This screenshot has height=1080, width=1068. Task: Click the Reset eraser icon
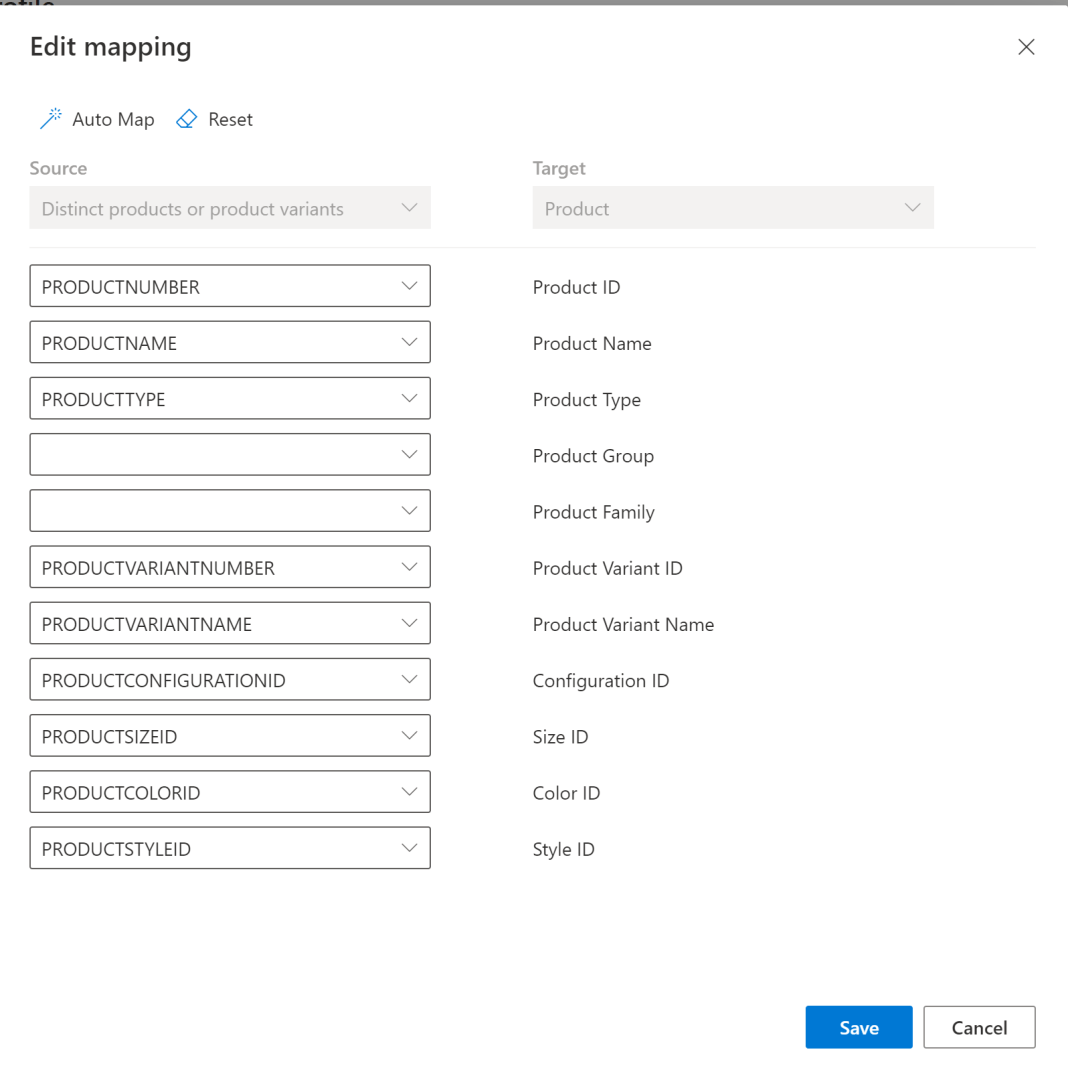(x=187, y=119)
